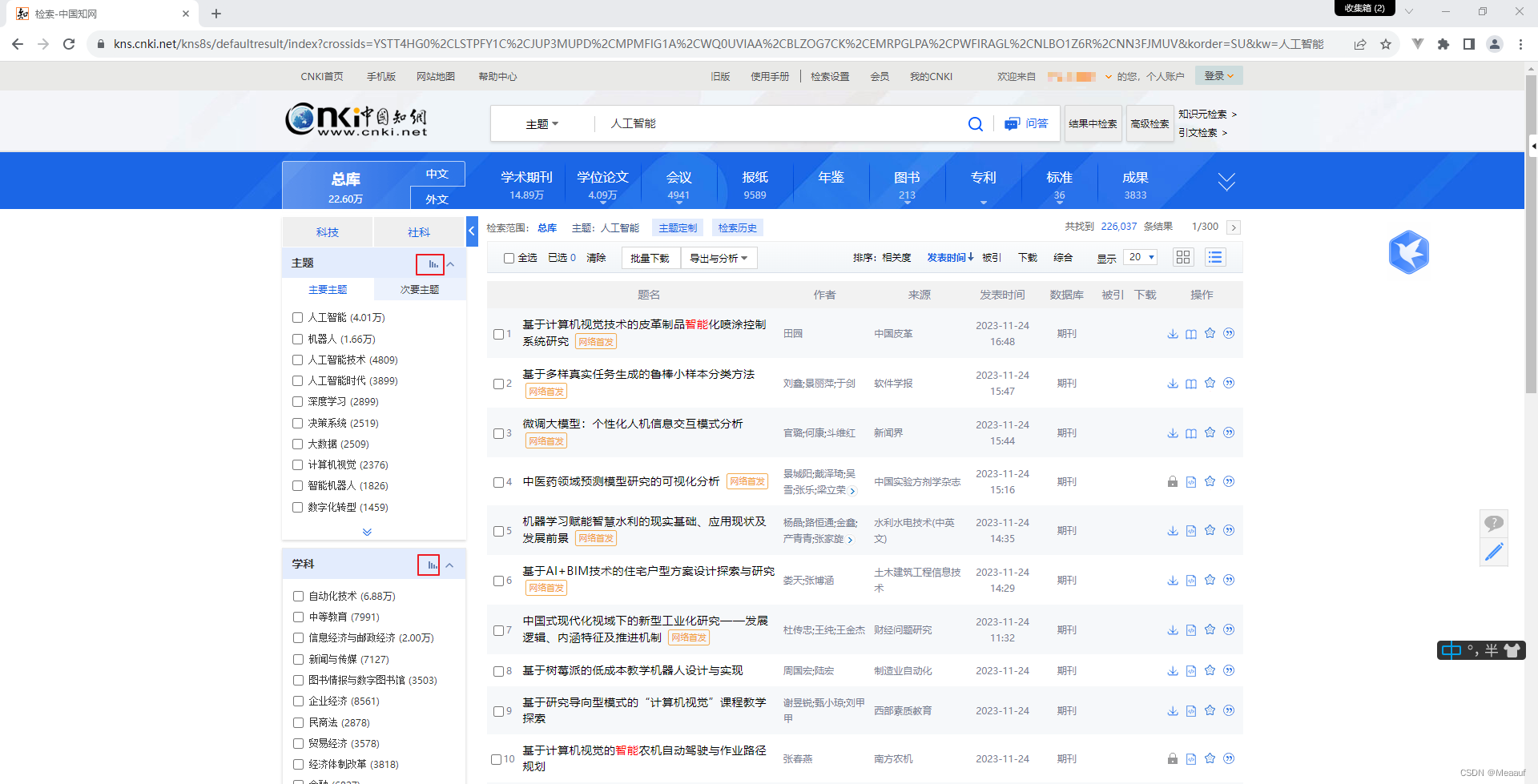
Task: Check the 全选 select-all checkbox
Action: [509, 258]
